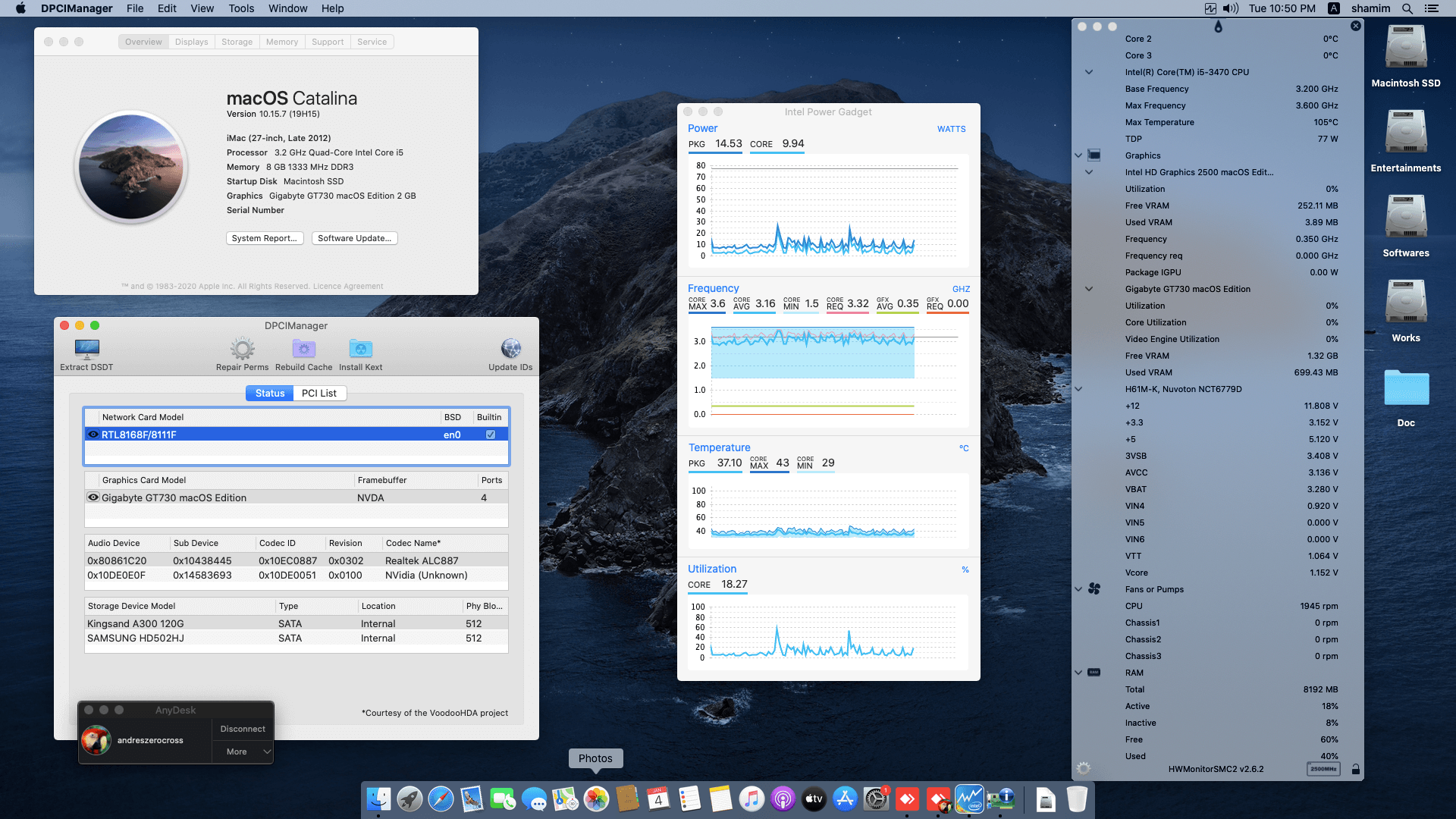1456x819 pixels.
Task: Open Podcasts from the Dock
Action: (x=783, y=799)
